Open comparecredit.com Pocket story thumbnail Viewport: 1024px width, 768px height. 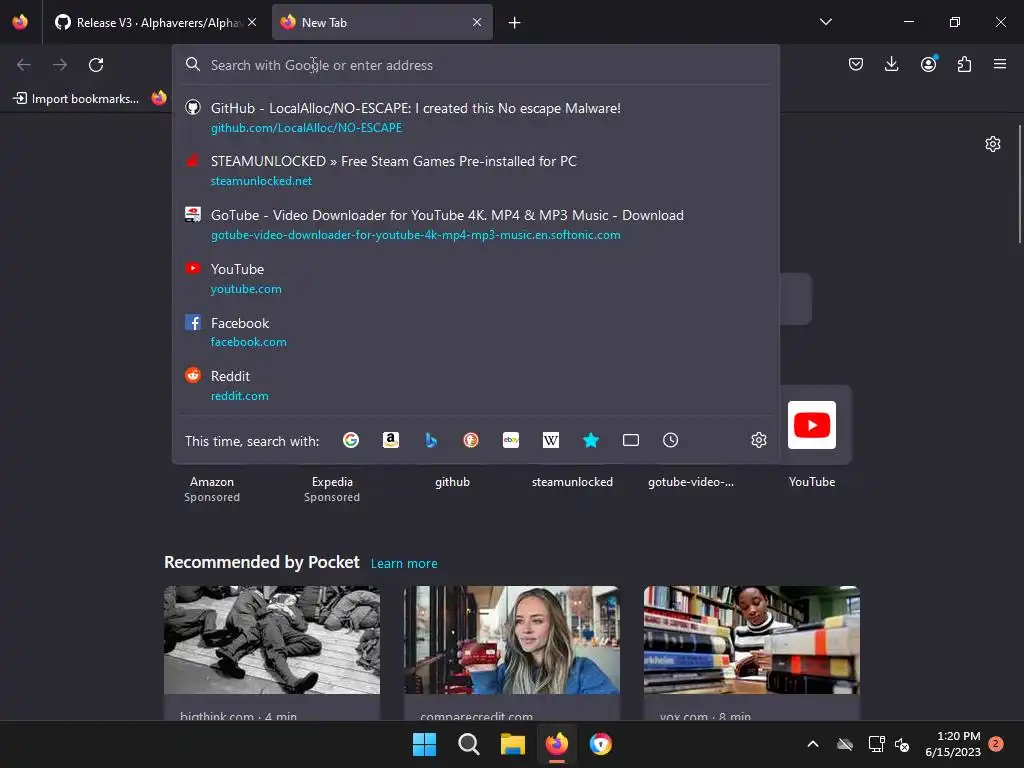(512, 640)
